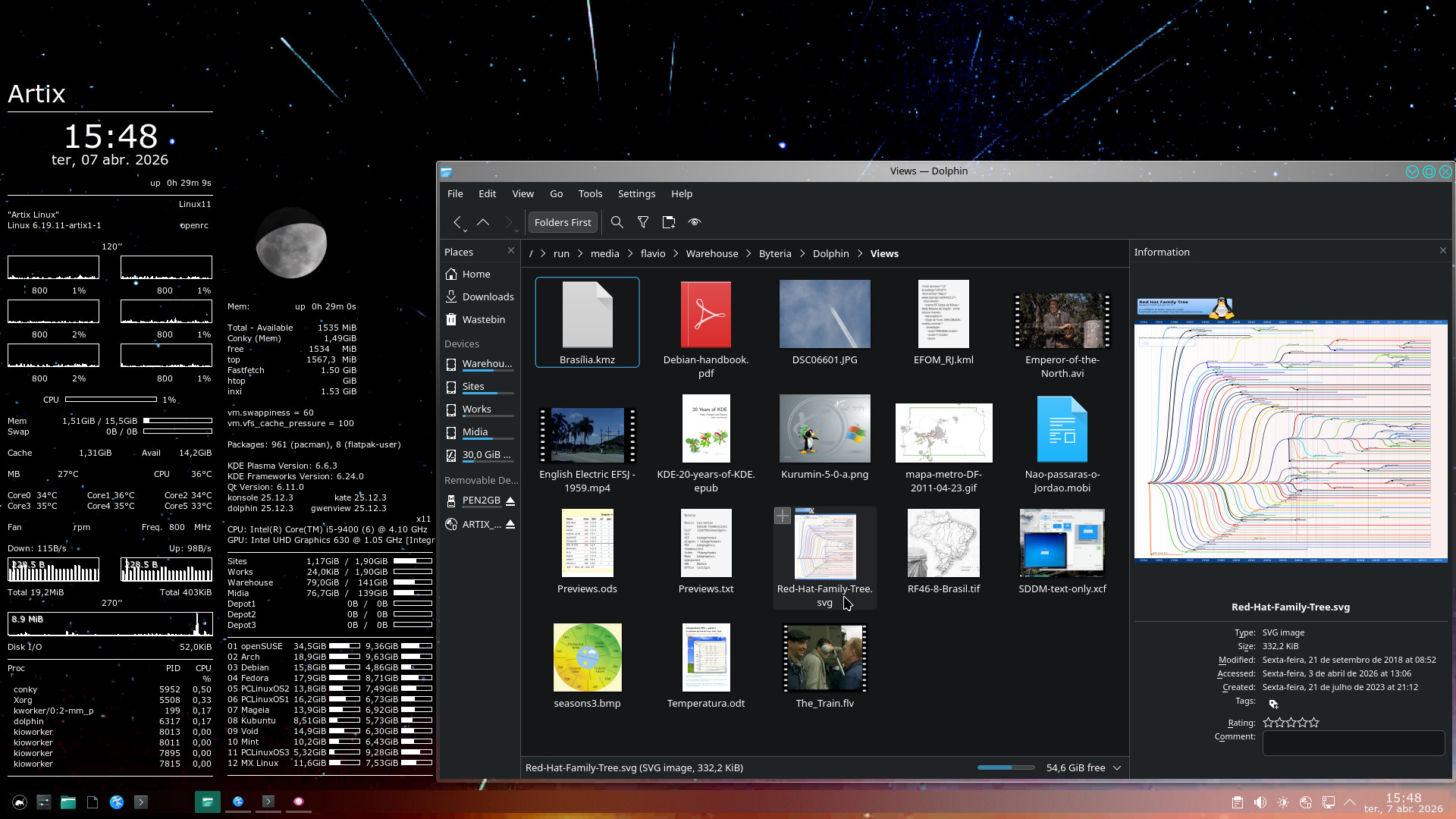Viewport: 1456px width, 819px height.
Task: Select the DSC06601.JPG thumbnail
Action: pyautogui.click(x=825, y=314)
